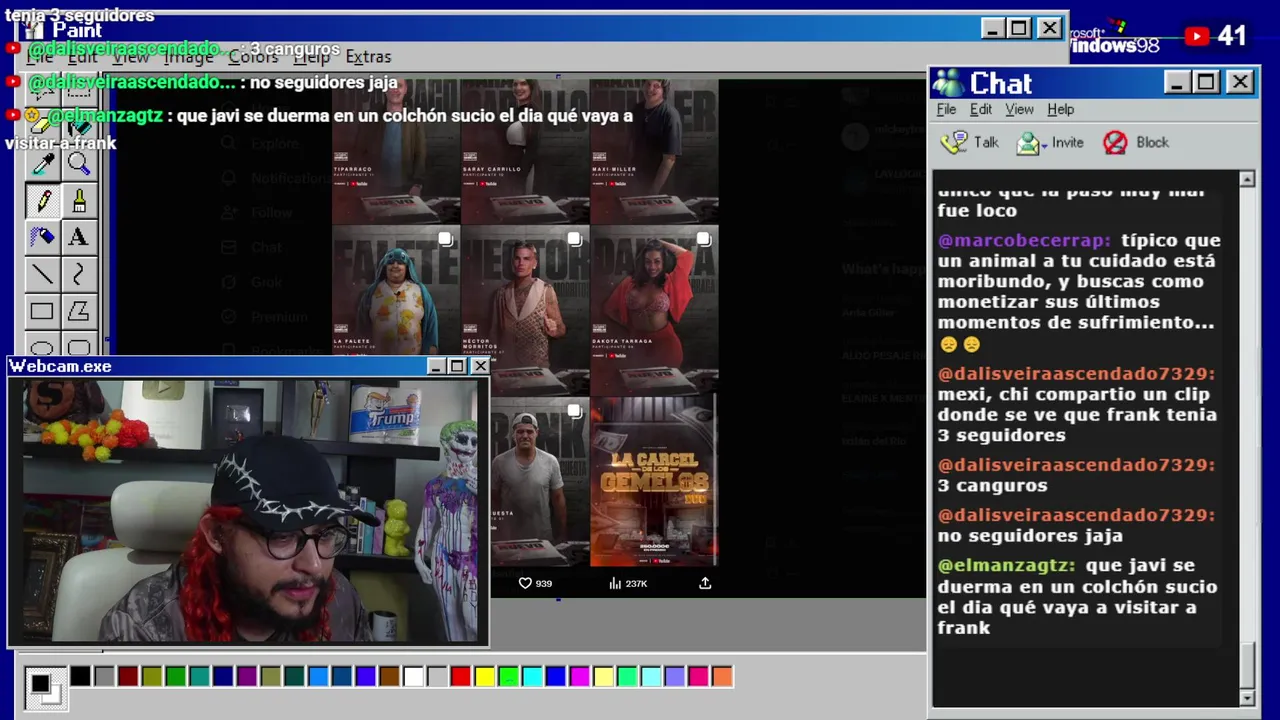Viewport: 1280px width, 720px height.
Task: Pick the cyan color swatch
Action: (532, 677)
